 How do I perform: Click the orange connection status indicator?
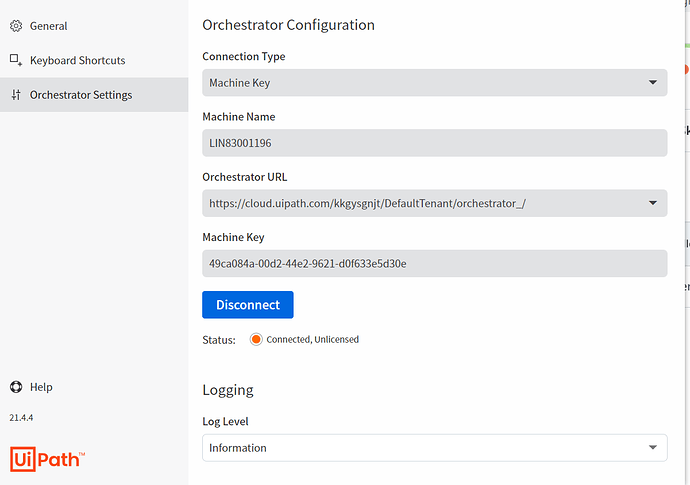(256, 339)
